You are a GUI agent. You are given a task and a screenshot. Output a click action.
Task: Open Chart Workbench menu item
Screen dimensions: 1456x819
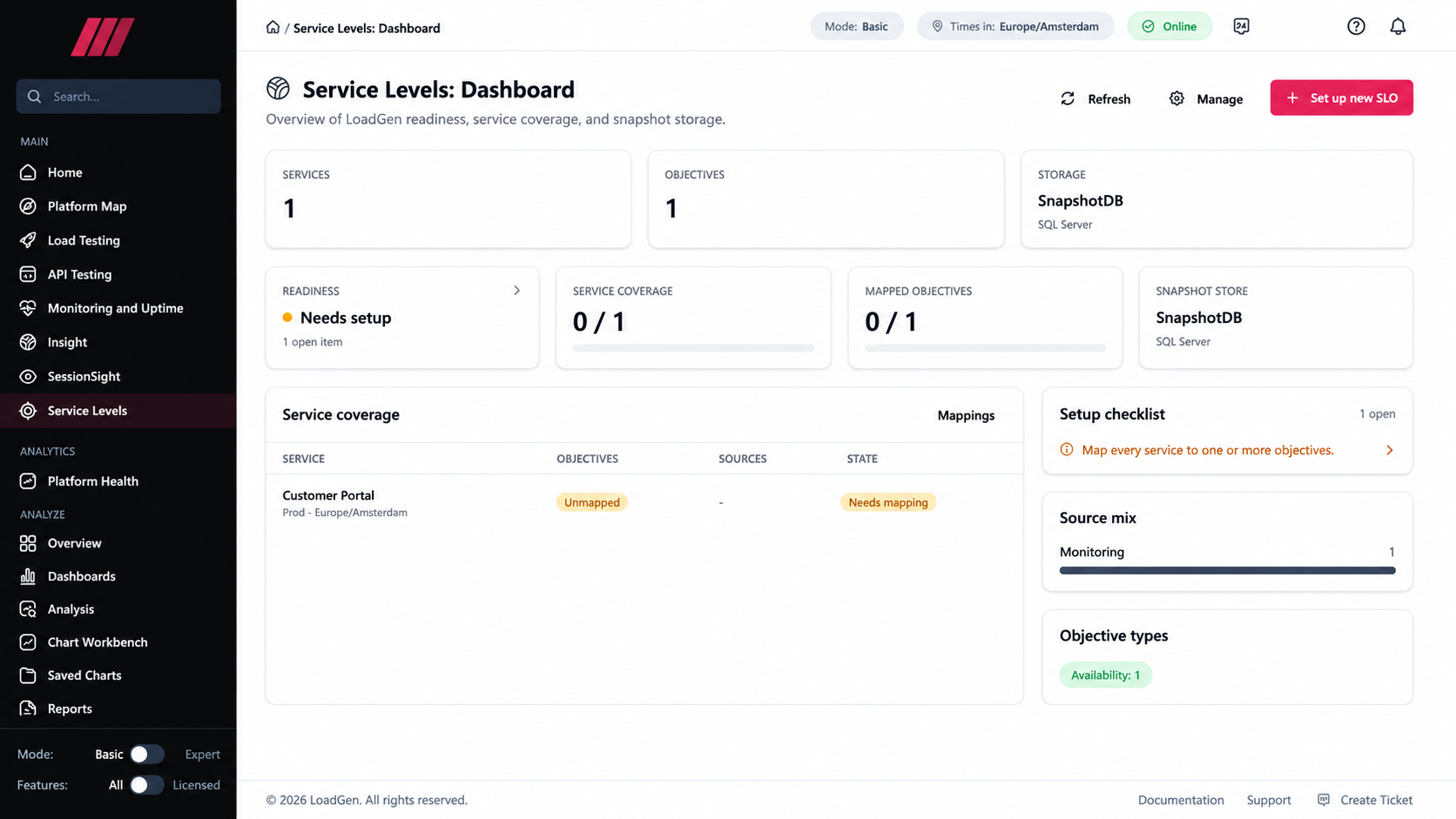pos(118,642)
